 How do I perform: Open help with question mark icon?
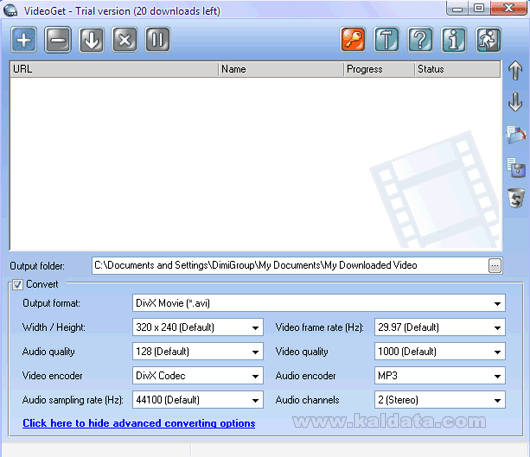420,40
